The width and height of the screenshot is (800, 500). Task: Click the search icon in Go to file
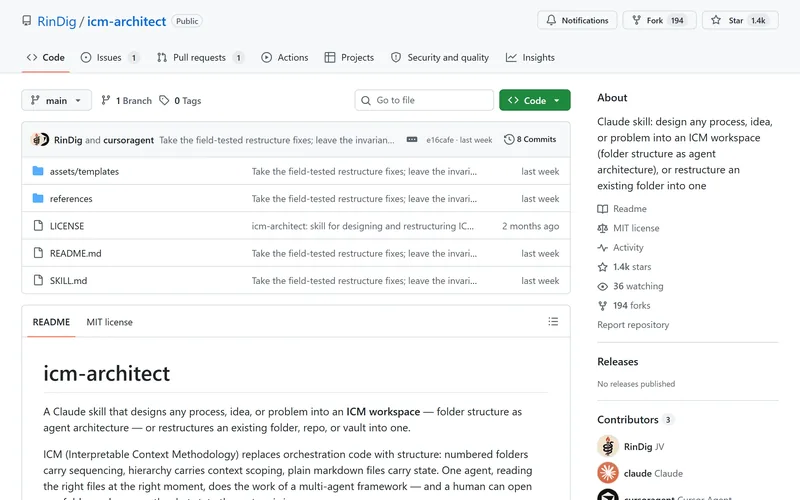pyautogui.click(x=366, y=101)
